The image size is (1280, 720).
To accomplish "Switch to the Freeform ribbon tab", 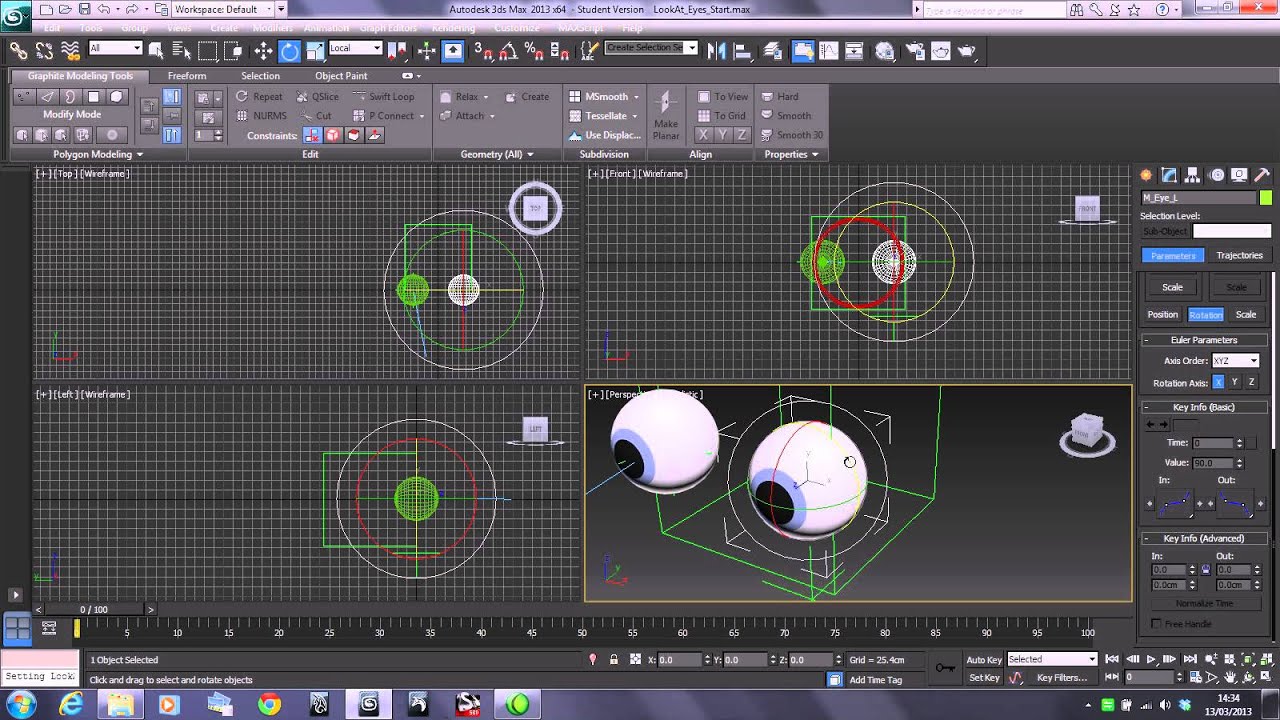I will click(x=187, y=76).
